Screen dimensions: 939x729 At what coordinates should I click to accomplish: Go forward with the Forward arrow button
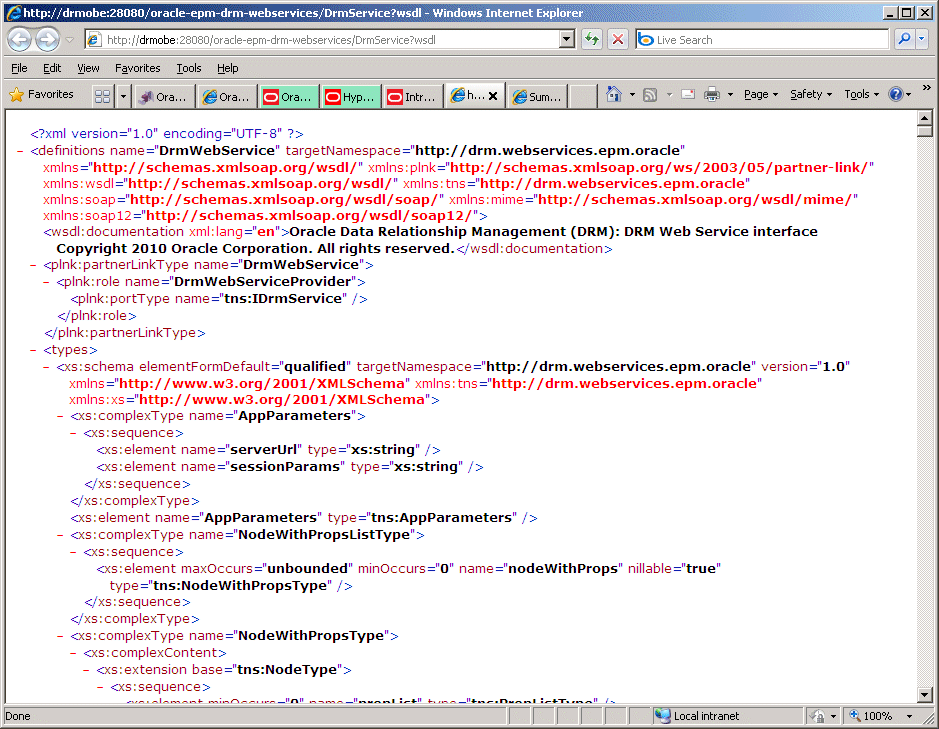click(x=47, y=40)
